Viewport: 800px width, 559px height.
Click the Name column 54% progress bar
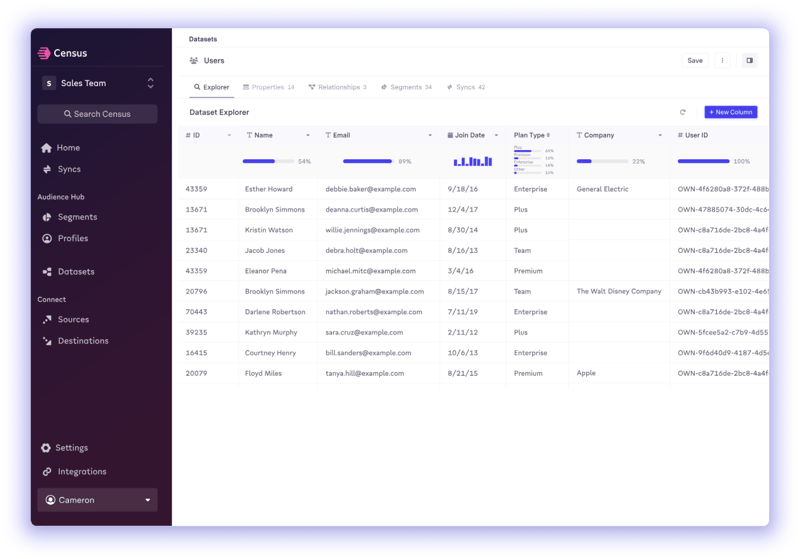[x=268, y=161]
